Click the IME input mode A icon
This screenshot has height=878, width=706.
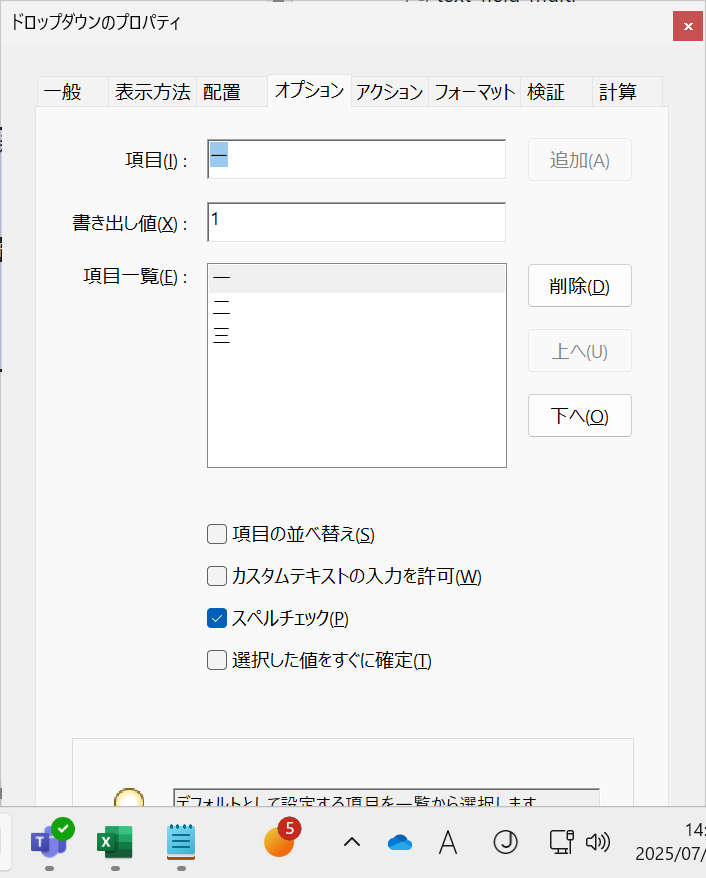tap(448, 842)
